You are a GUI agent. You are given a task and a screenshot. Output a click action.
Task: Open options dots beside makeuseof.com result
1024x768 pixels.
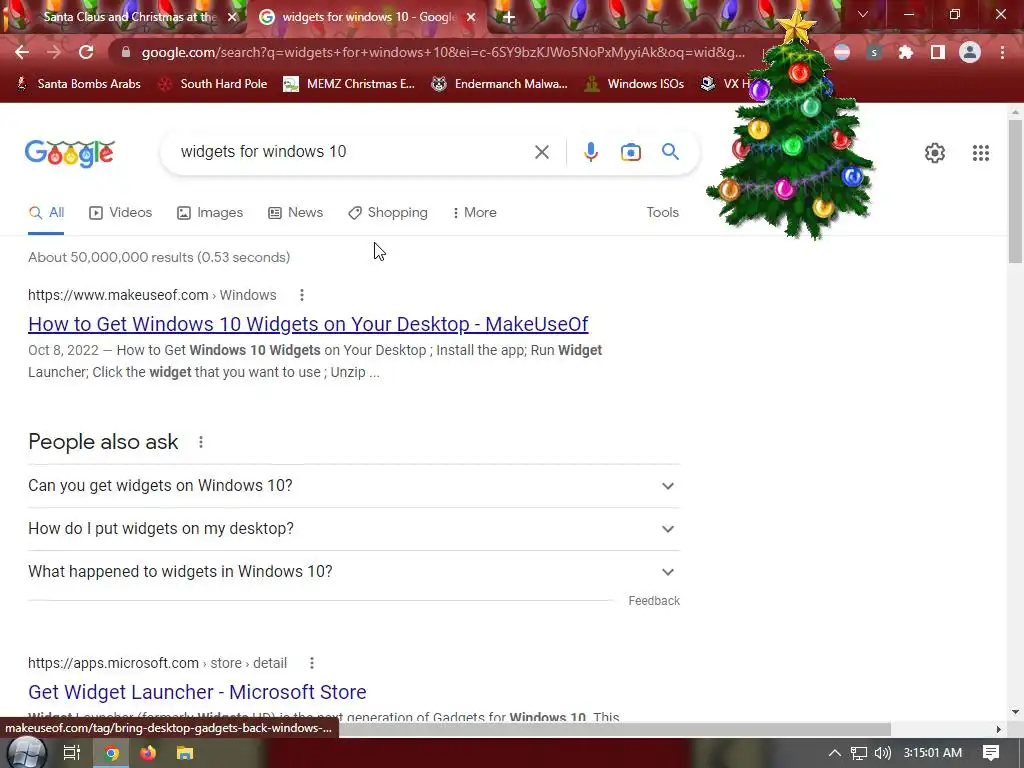tap(302, 295)
